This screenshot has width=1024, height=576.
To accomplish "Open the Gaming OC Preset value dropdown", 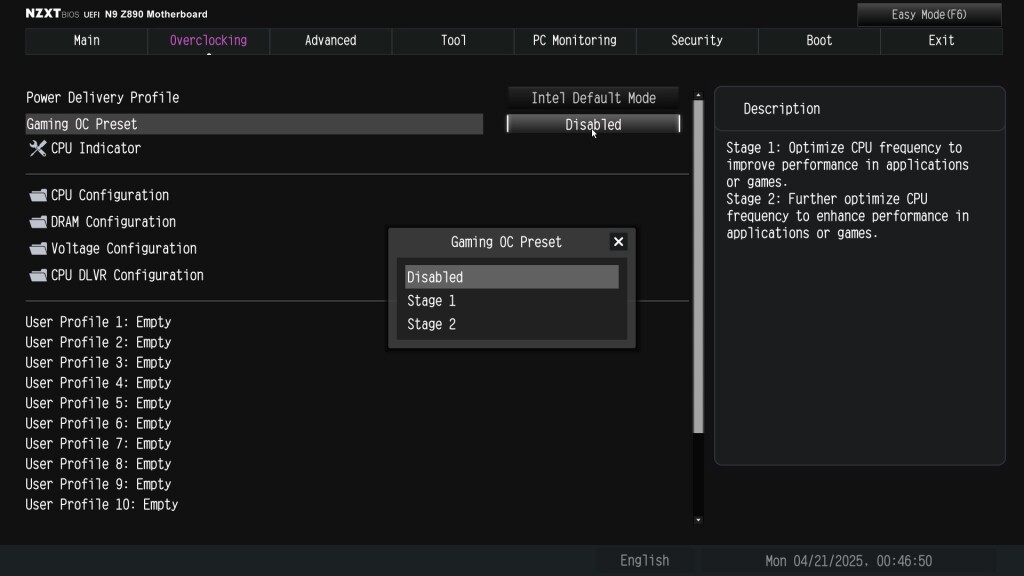I will pos(593,124).
